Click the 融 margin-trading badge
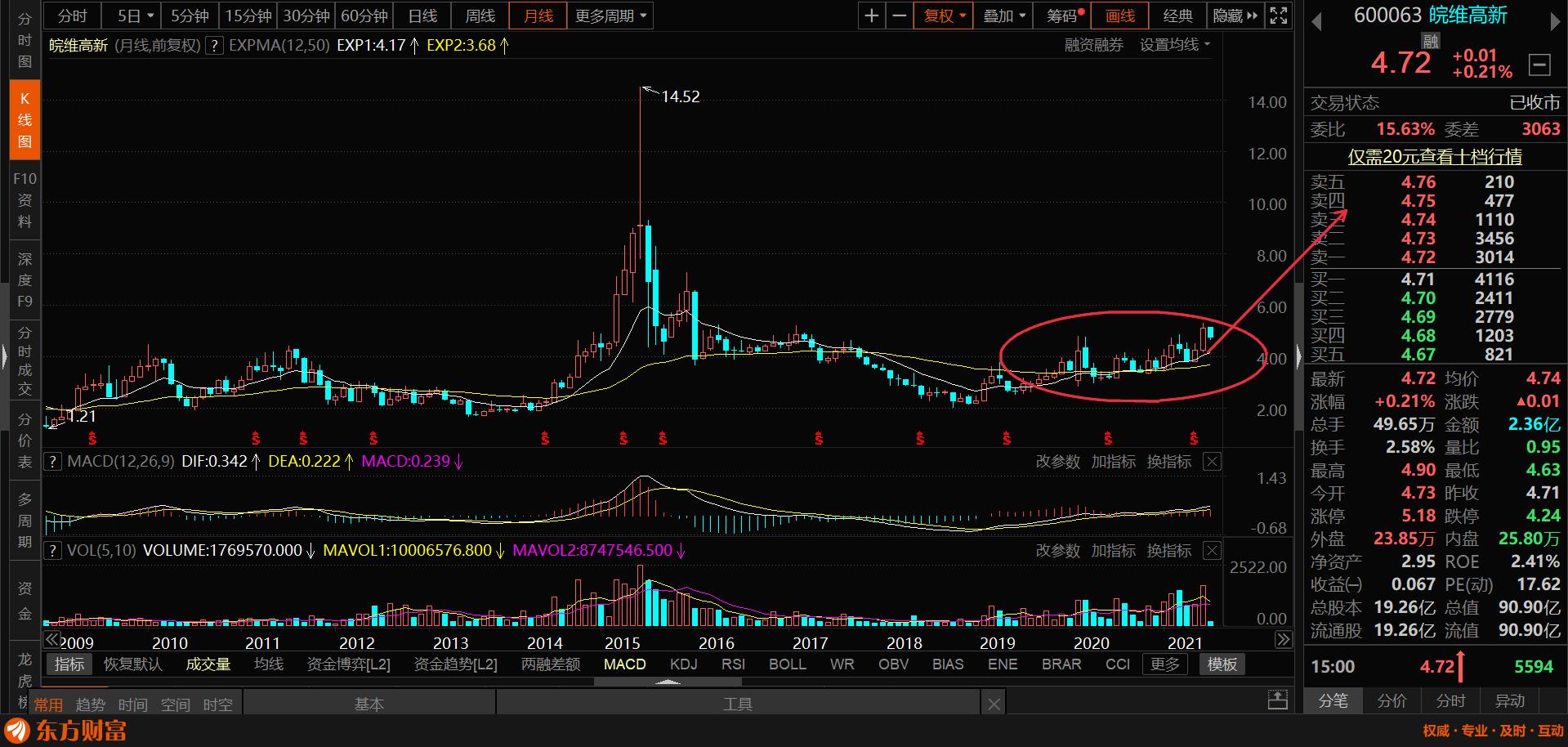This screenshot has width=1568, height=747. [x=1430, y=41]
